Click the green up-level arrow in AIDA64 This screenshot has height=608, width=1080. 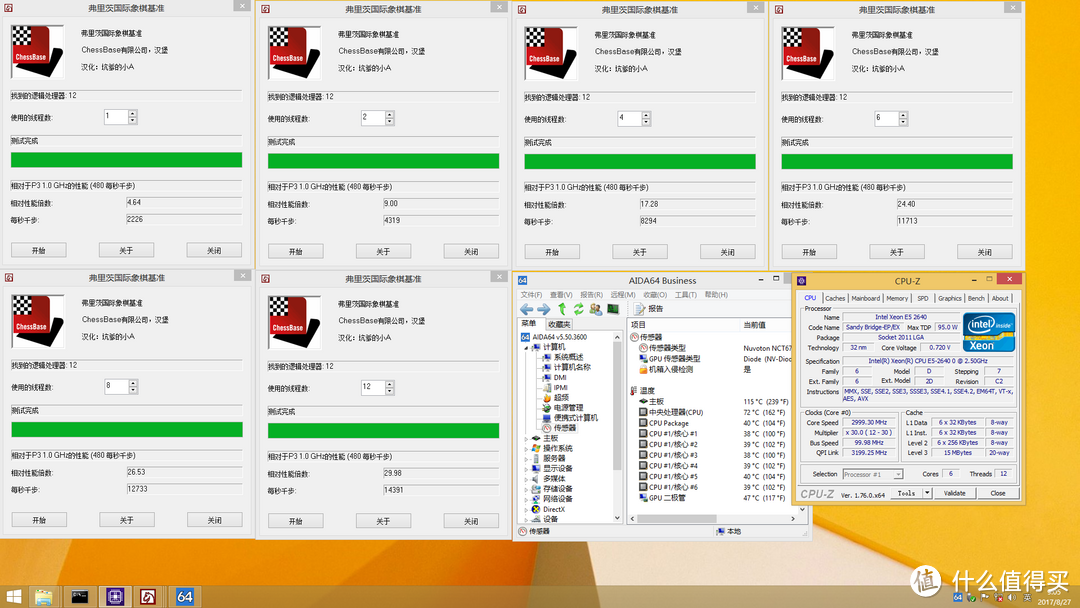click(562, 309)
